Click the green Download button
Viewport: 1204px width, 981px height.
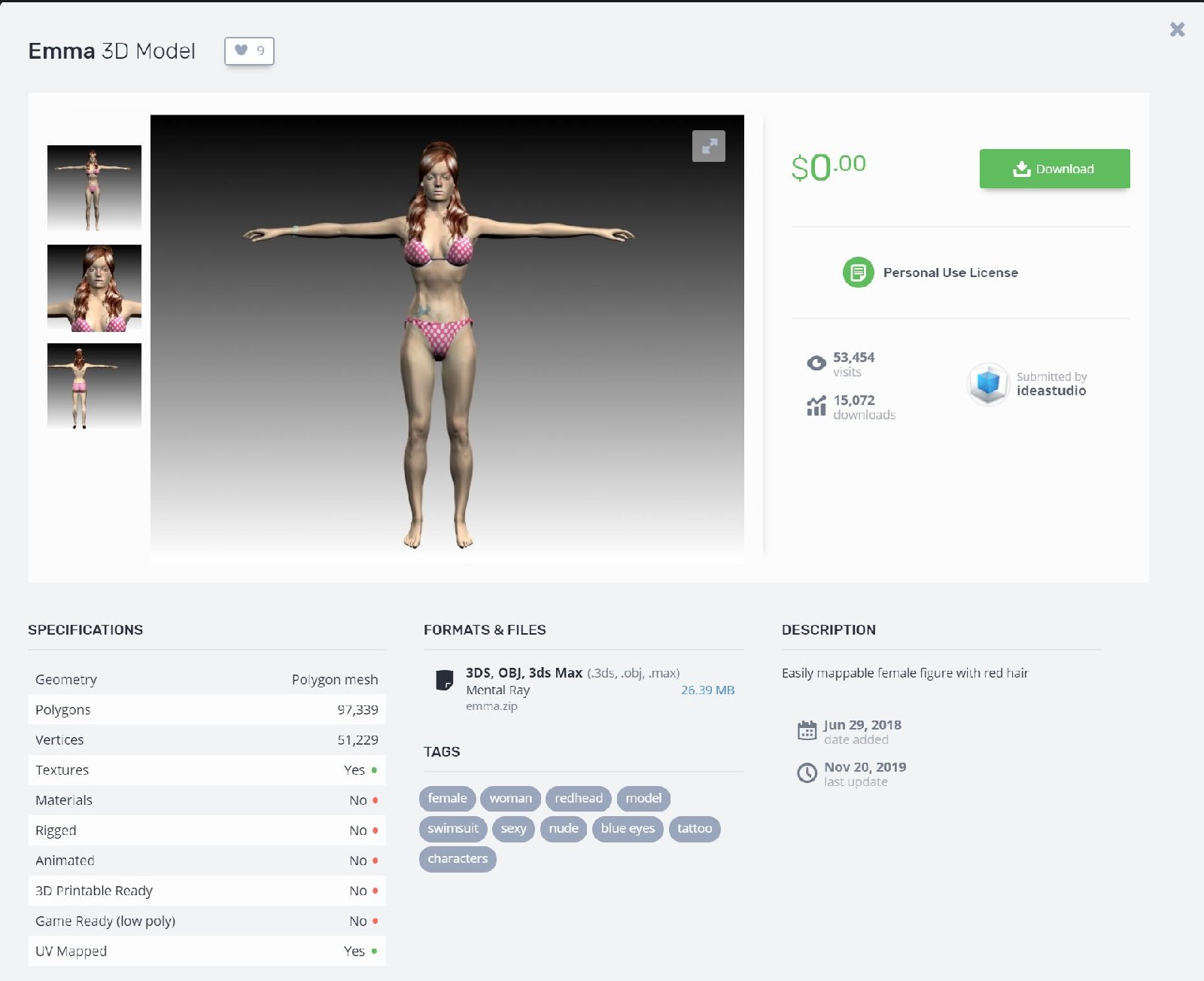pyautogui.click(x=1054, y=169)
